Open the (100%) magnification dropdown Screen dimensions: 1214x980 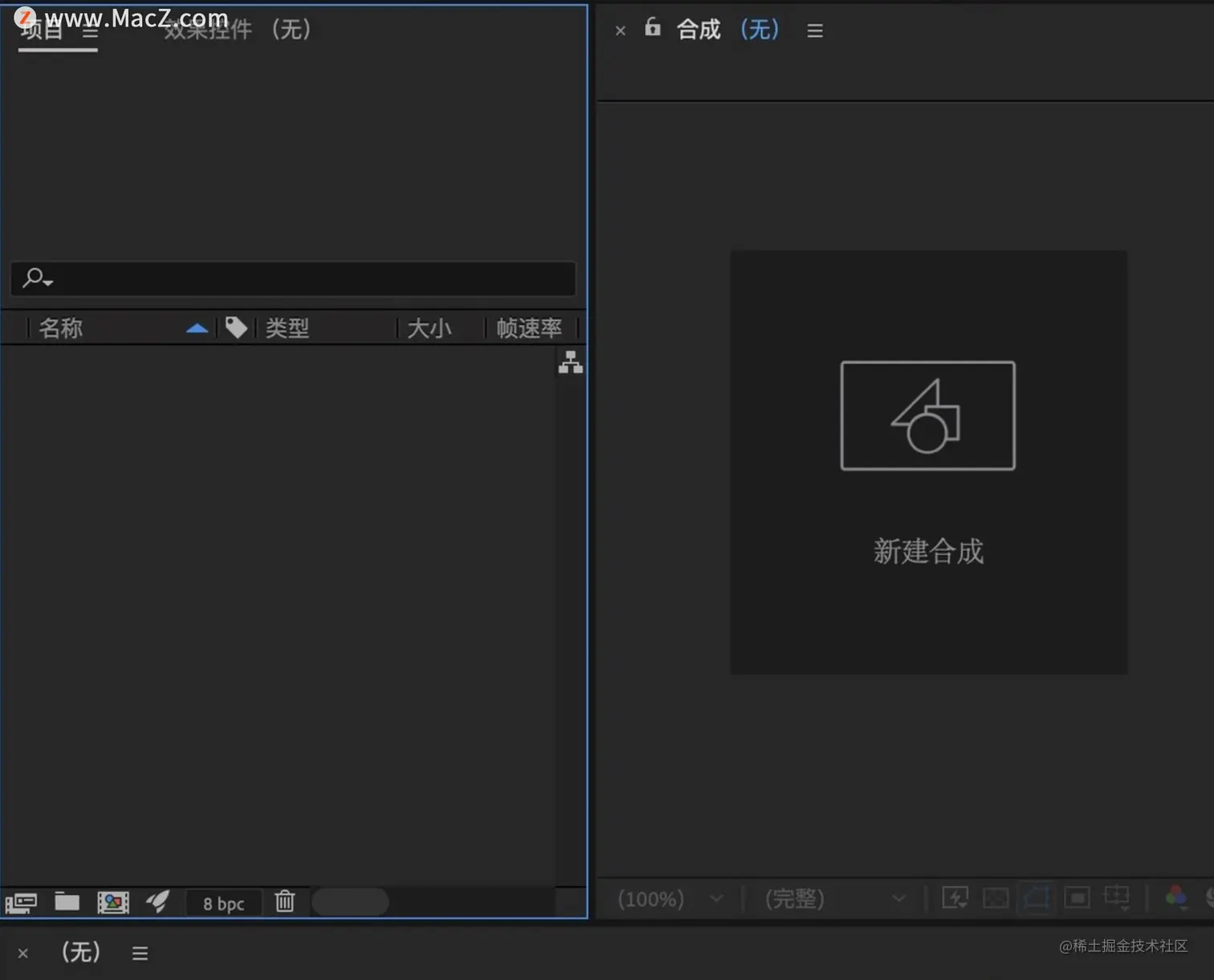pyautogui.click(x=670, y=899)
